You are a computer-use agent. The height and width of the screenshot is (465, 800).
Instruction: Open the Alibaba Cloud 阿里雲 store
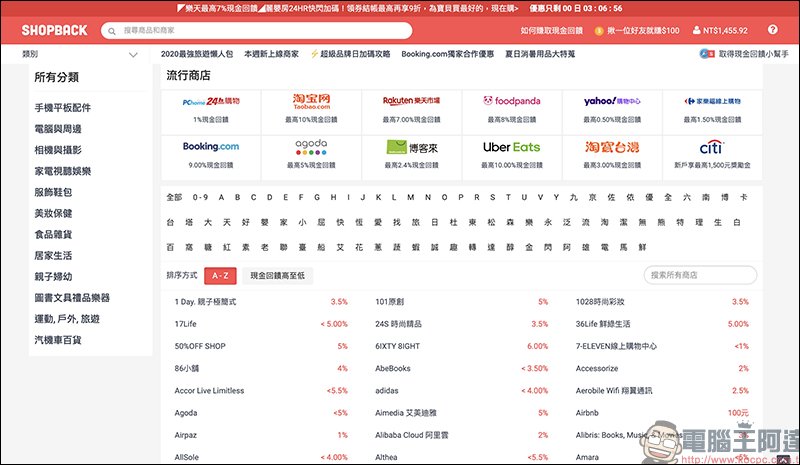[x=462, y=435]
